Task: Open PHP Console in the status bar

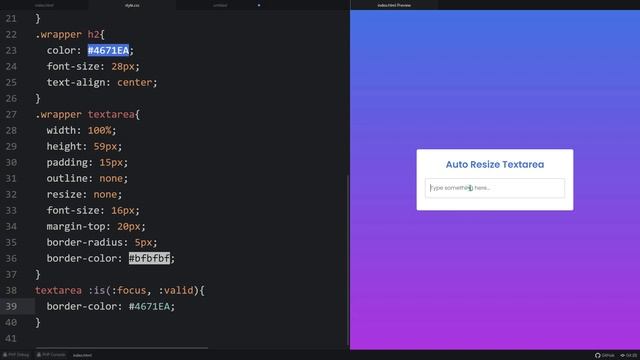Action: (x=51, y=355)
